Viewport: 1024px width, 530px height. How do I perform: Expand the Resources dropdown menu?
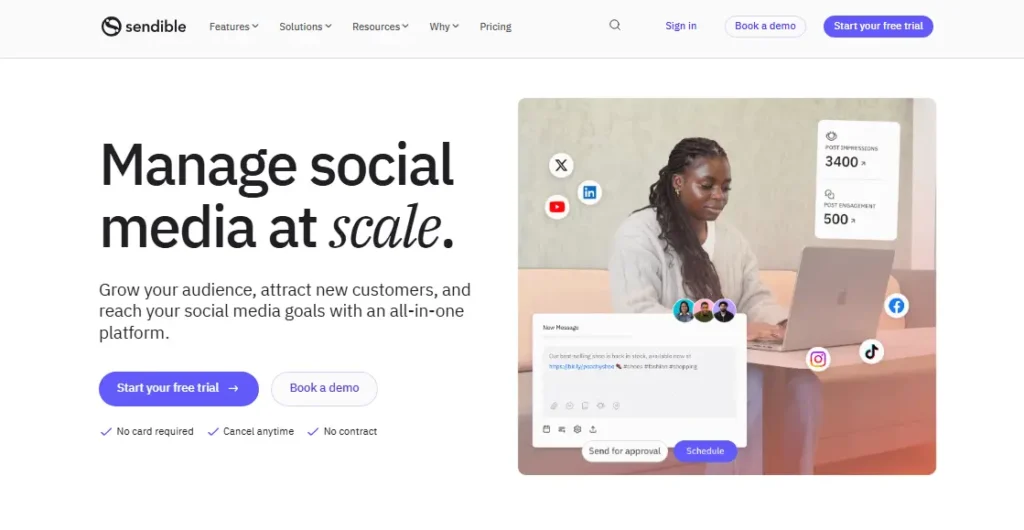pyautogui.click(x=381, y=27)
